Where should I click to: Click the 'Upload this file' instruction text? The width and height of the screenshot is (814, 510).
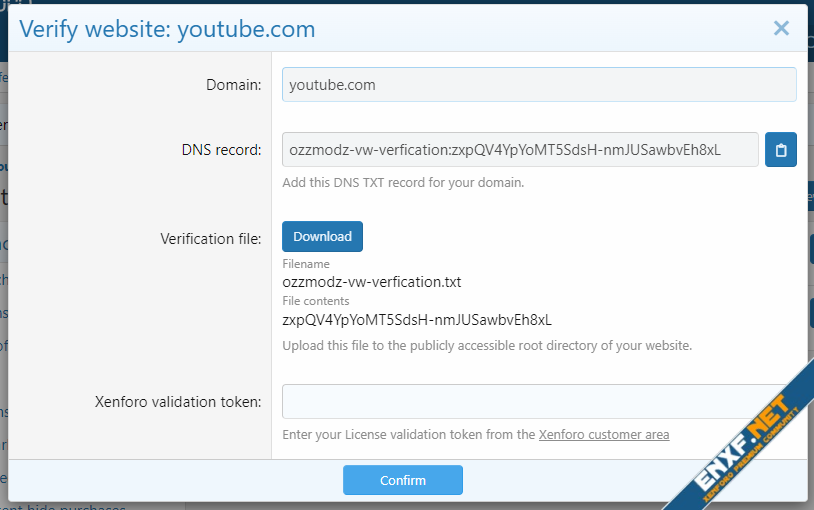[487, 346]
